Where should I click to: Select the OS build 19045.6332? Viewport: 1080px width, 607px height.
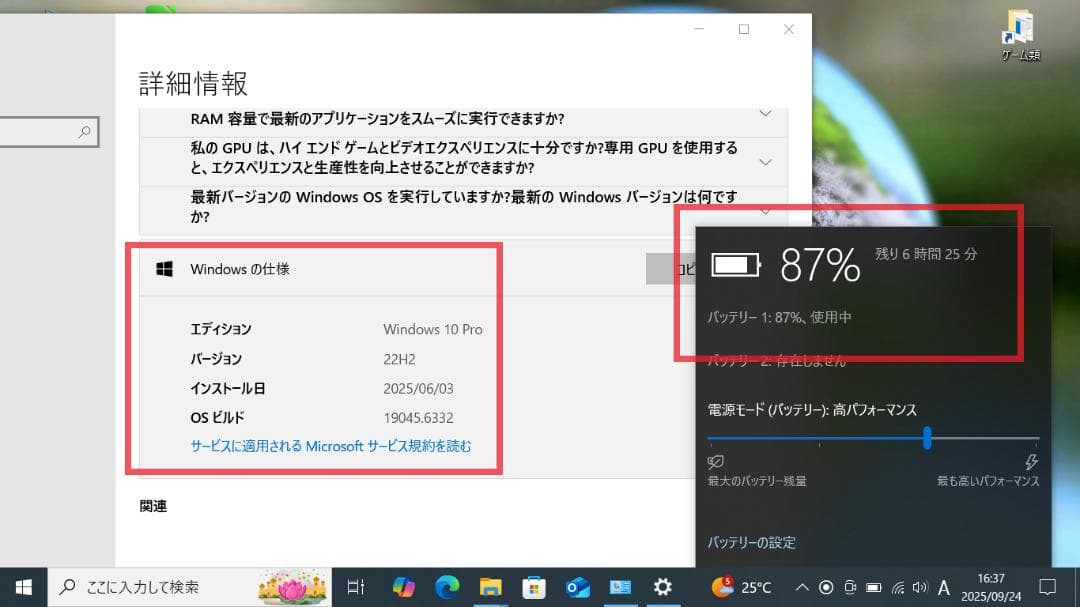pos(418,418)
